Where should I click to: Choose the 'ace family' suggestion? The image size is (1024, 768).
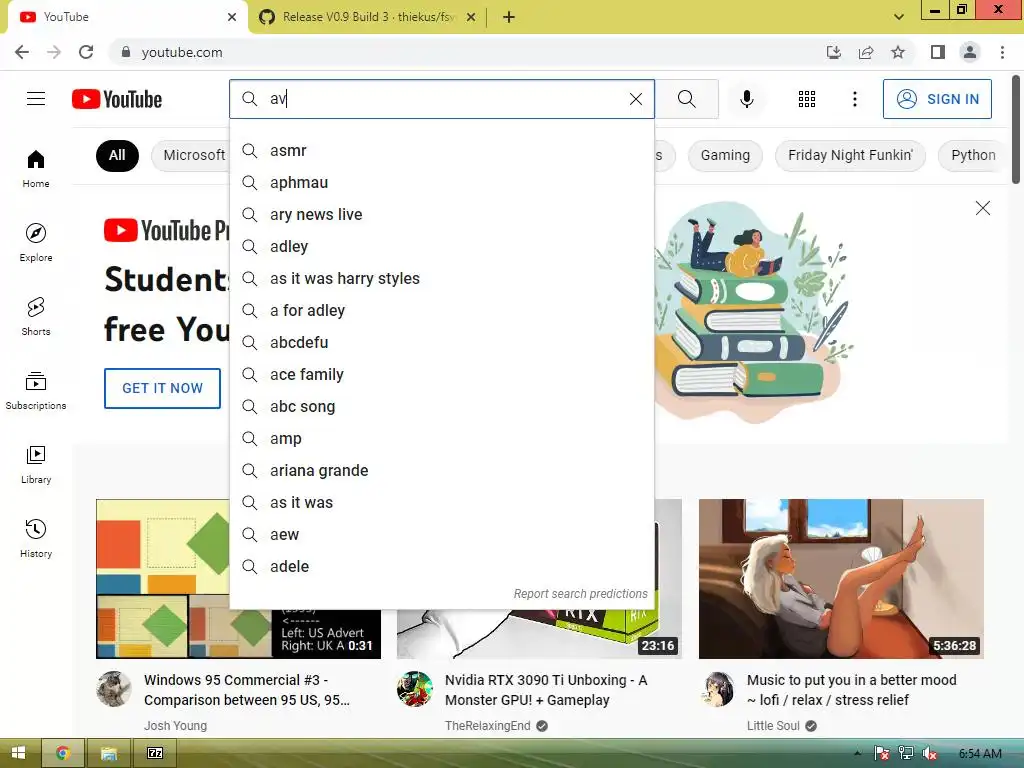442,375
